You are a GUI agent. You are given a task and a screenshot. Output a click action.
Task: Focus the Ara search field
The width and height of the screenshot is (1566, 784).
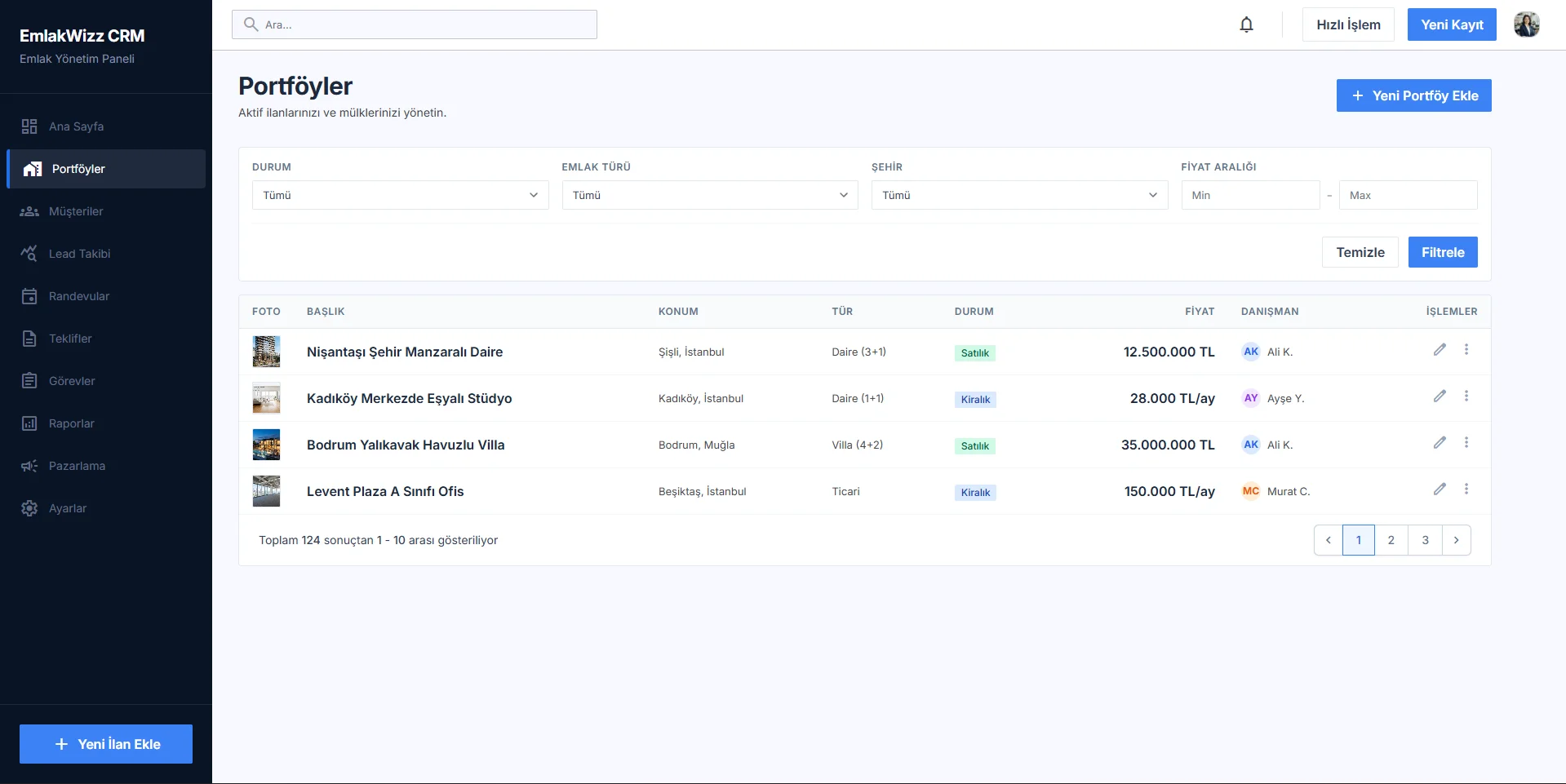[x=415, y=24]
